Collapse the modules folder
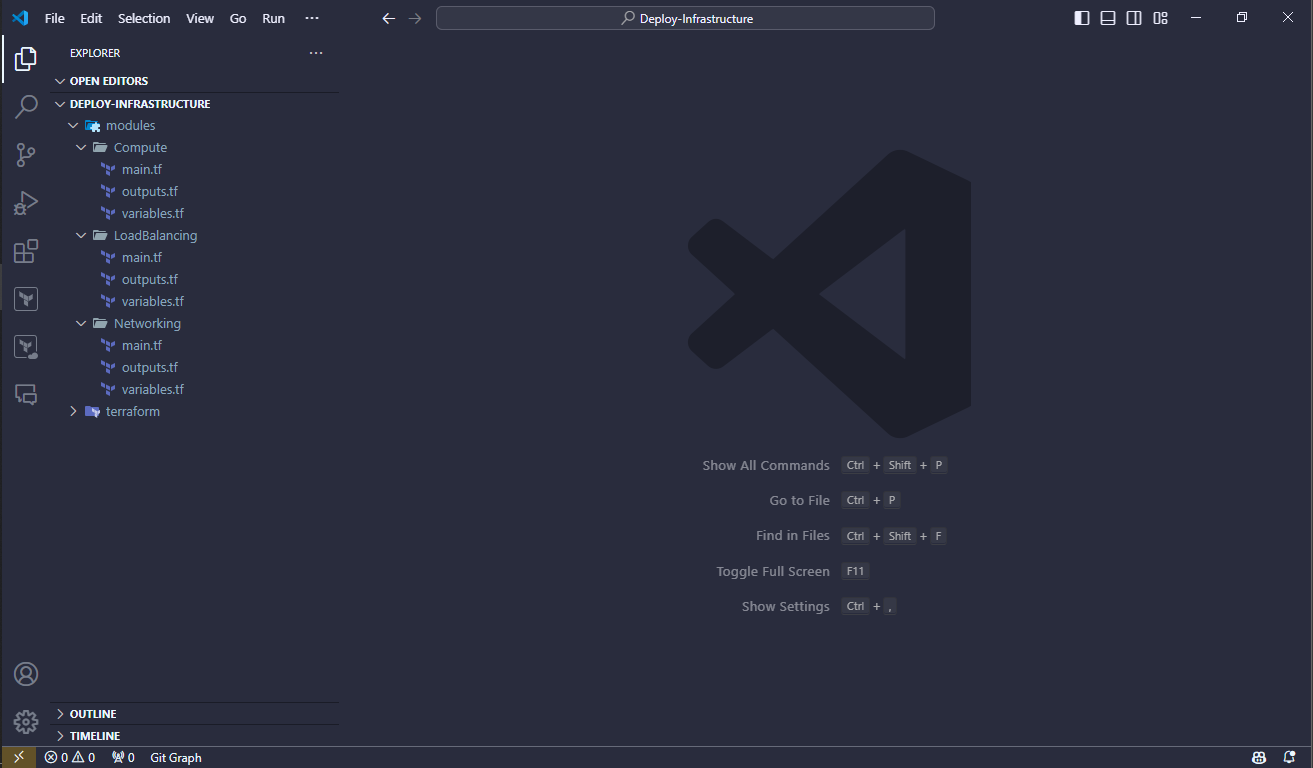 coord(195,126)
